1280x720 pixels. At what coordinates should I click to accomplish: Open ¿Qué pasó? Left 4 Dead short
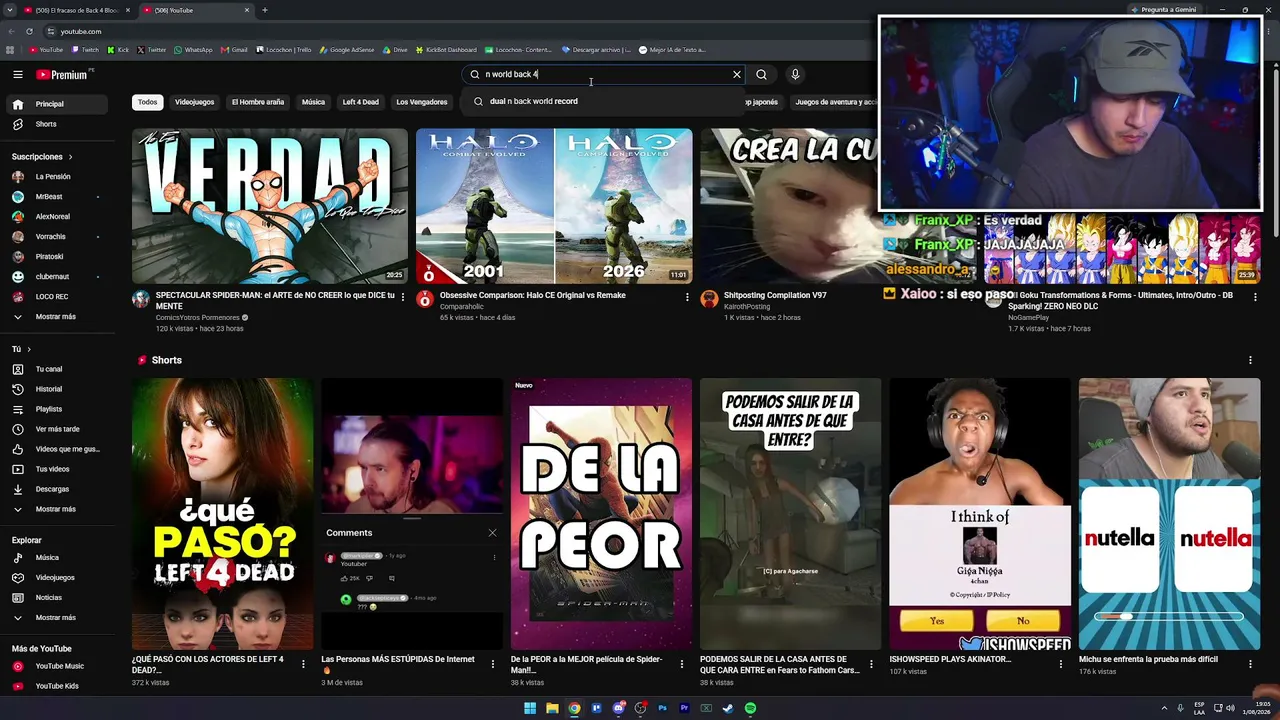click(x=222, y=514)
